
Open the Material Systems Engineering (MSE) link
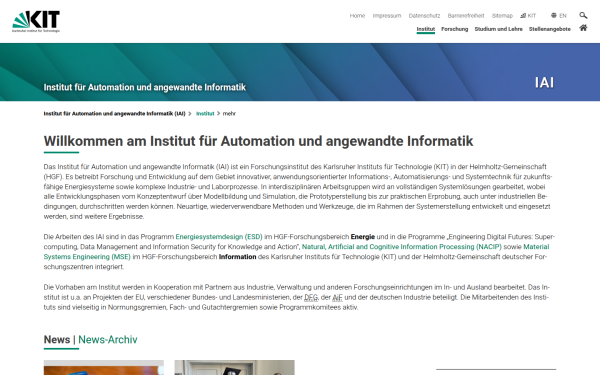[x=87, y=257]
